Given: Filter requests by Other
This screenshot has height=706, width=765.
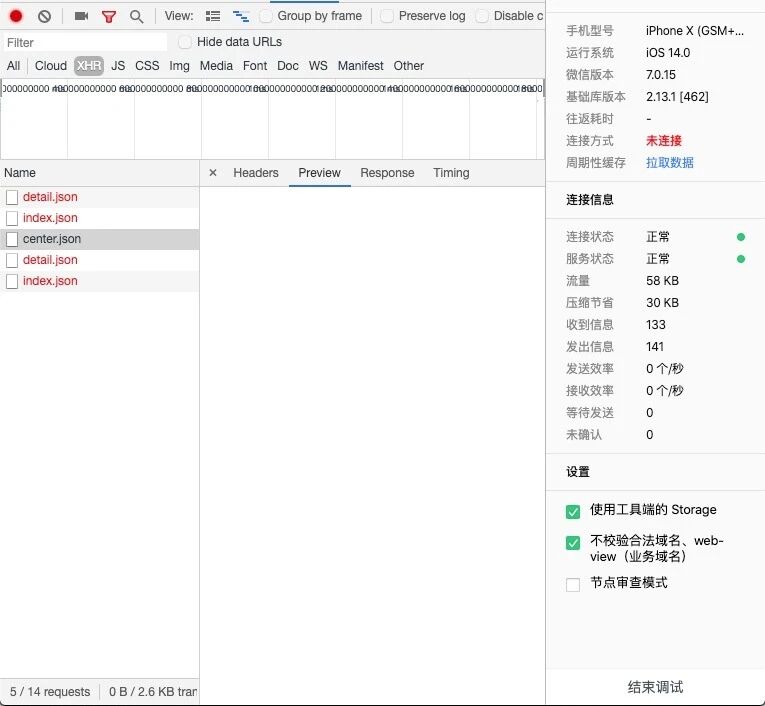Looking at the screenshot, I should (408, 66).
